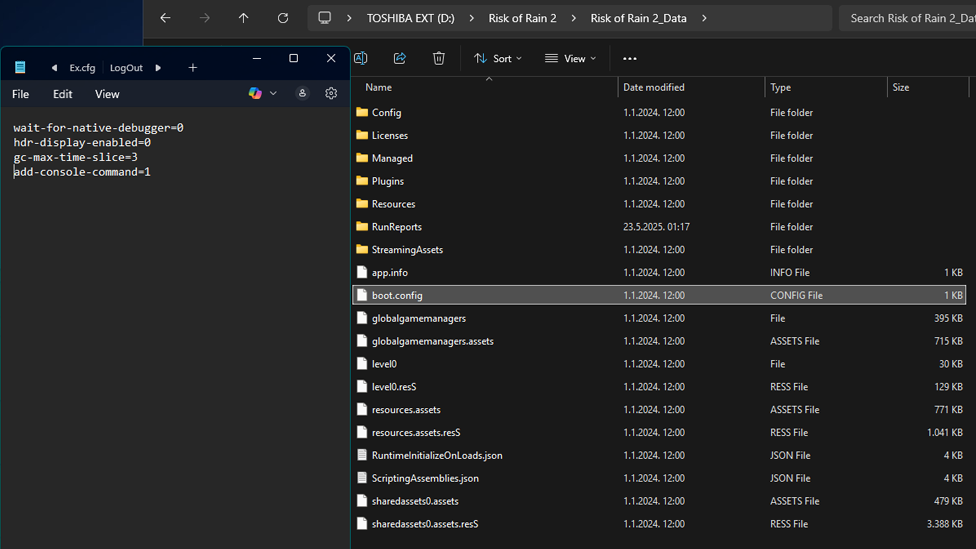Select the level0 file
Viewport: 976px width, 549px height.
click(659, 364)
